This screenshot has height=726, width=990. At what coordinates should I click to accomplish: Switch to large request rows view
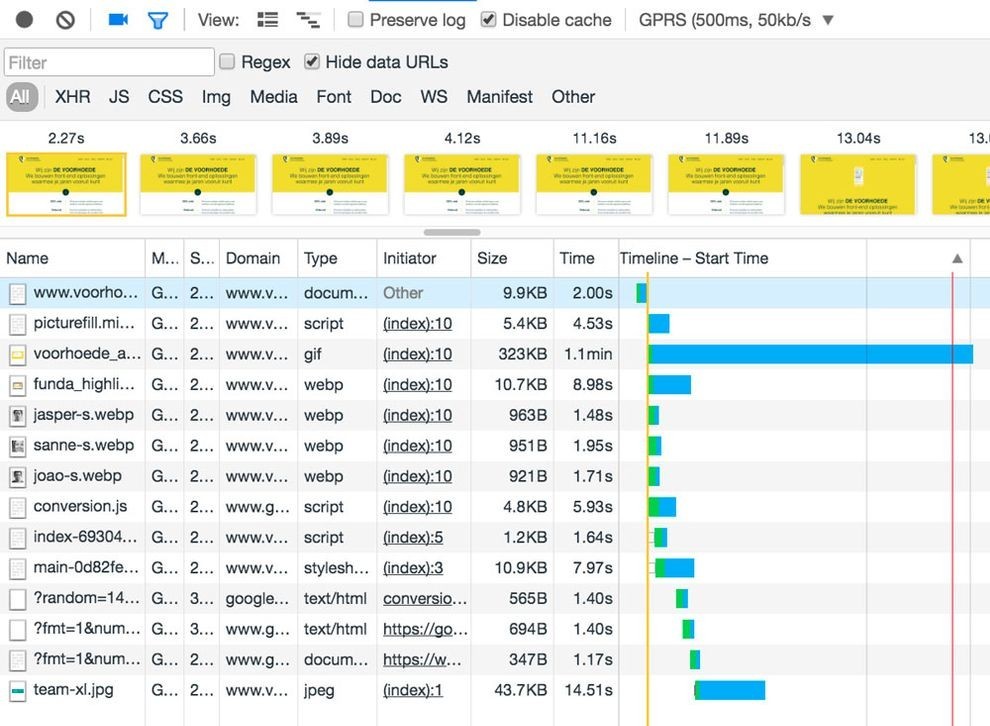tap(268, 20)
